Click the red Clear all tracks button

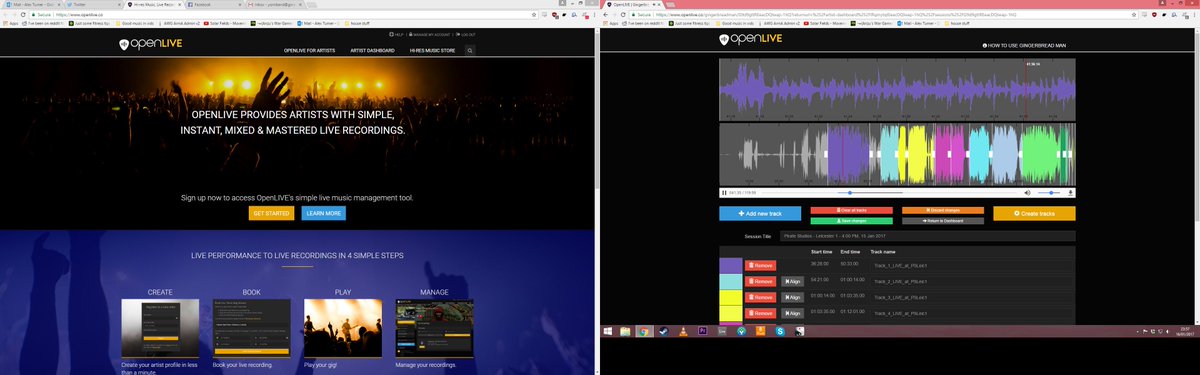tap(851, 210)
